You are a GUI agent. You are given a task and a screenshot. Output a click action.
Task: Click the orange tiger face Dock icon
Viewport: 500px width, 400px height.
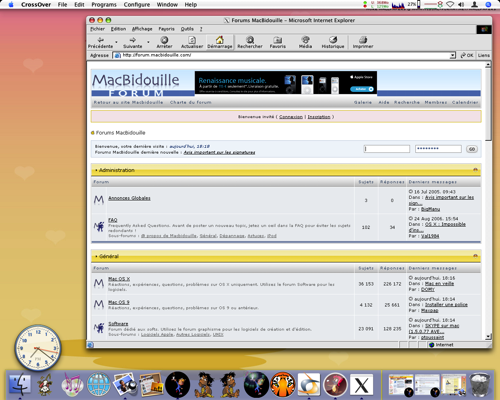[x=283, y=384]
